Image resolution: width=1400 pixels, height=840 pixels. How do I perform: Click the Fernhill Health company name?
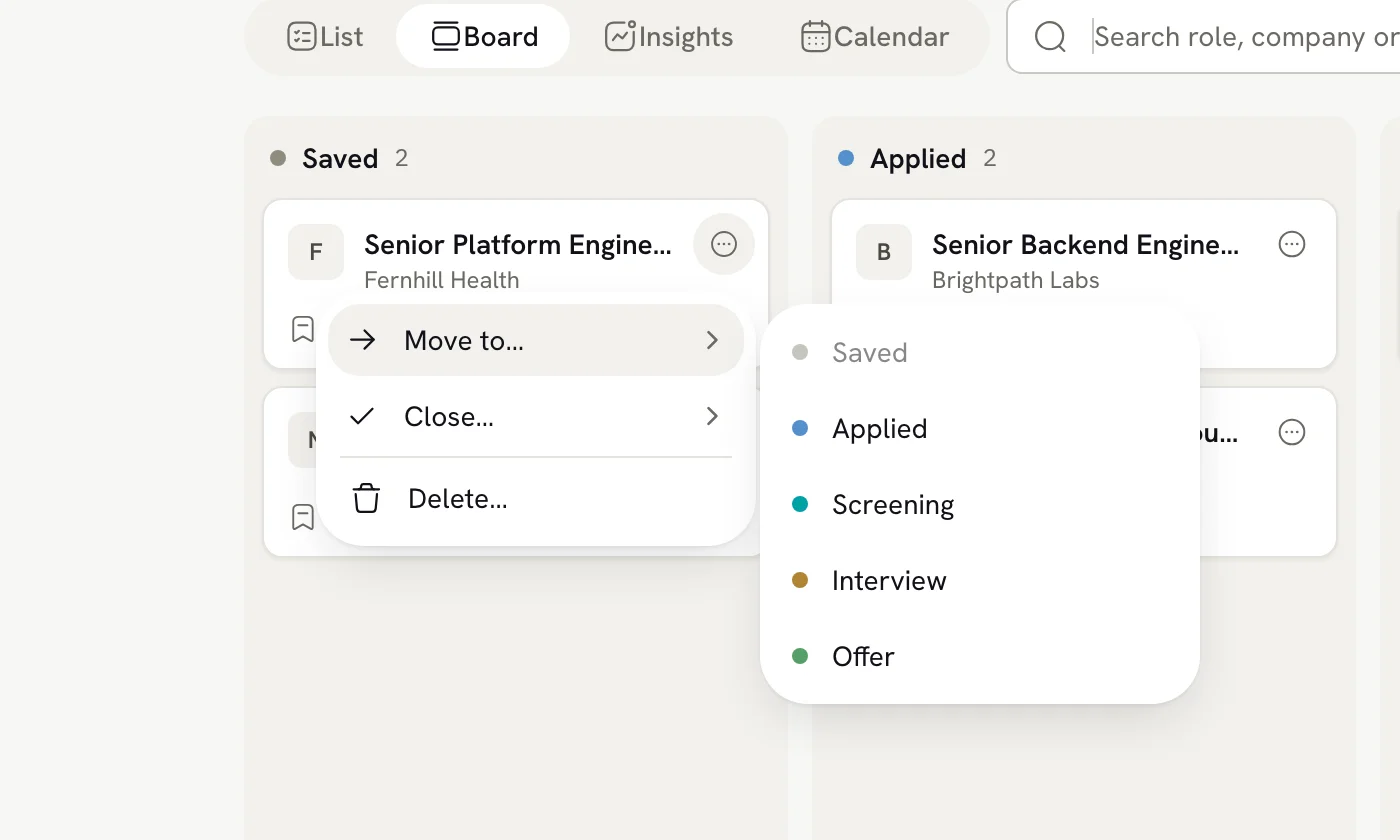pos(442,280)
